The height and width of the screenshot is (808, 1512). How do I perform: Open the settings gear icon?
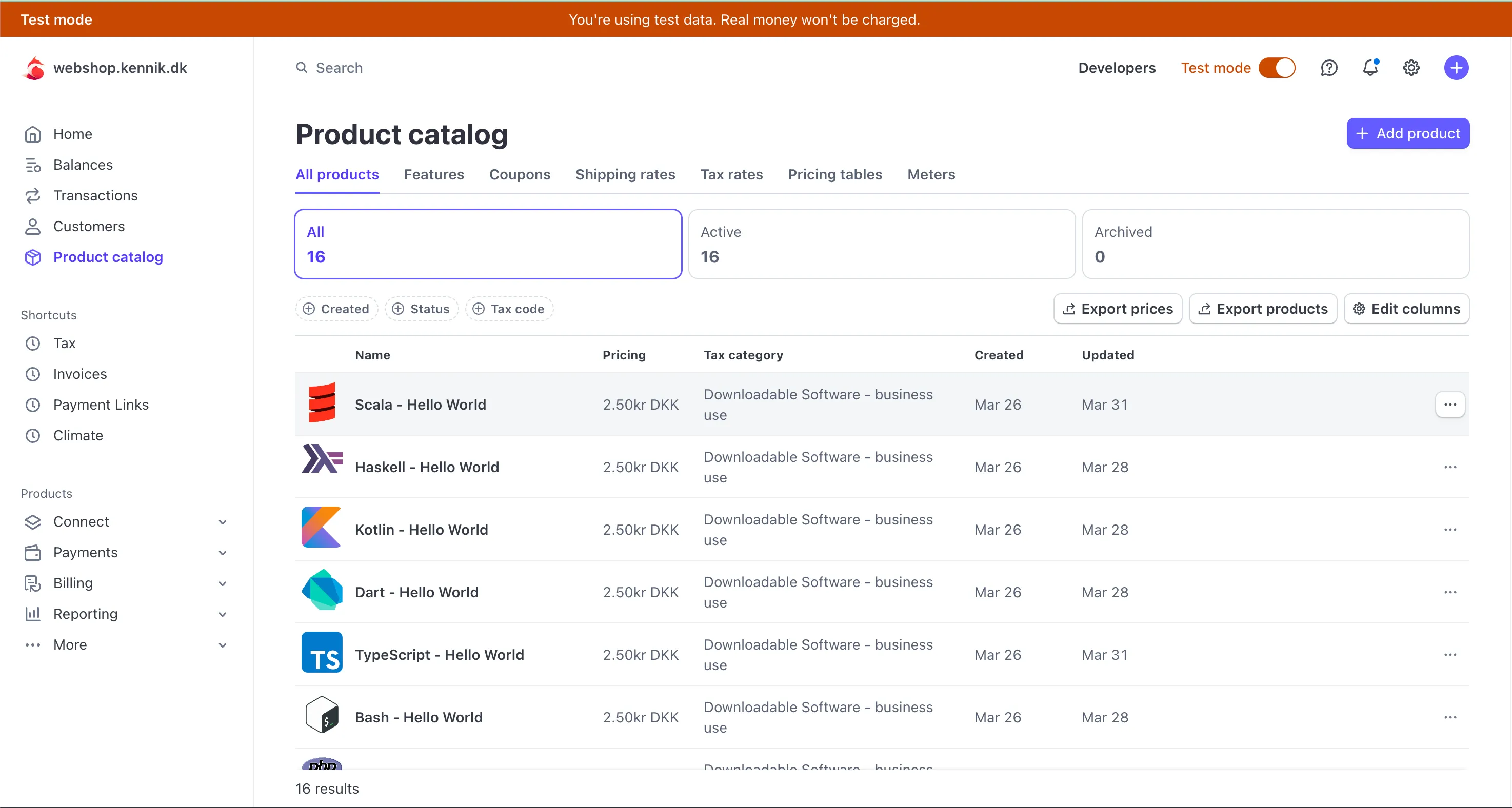coord(1411,68)
